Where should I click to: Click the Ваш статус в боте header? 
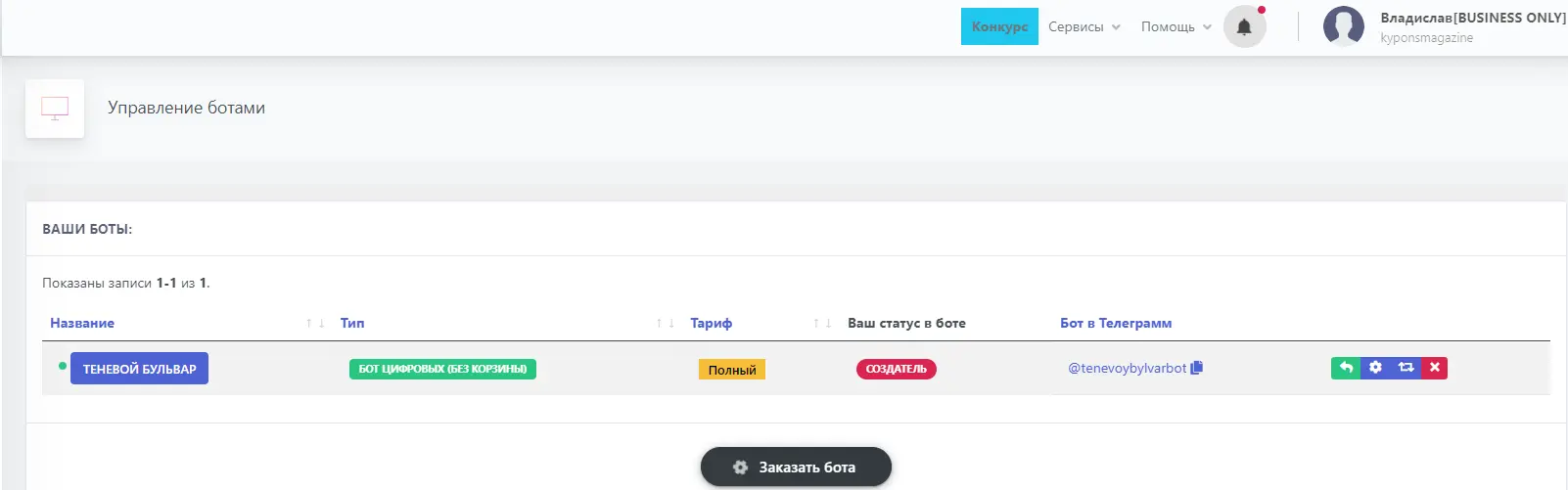906,323
